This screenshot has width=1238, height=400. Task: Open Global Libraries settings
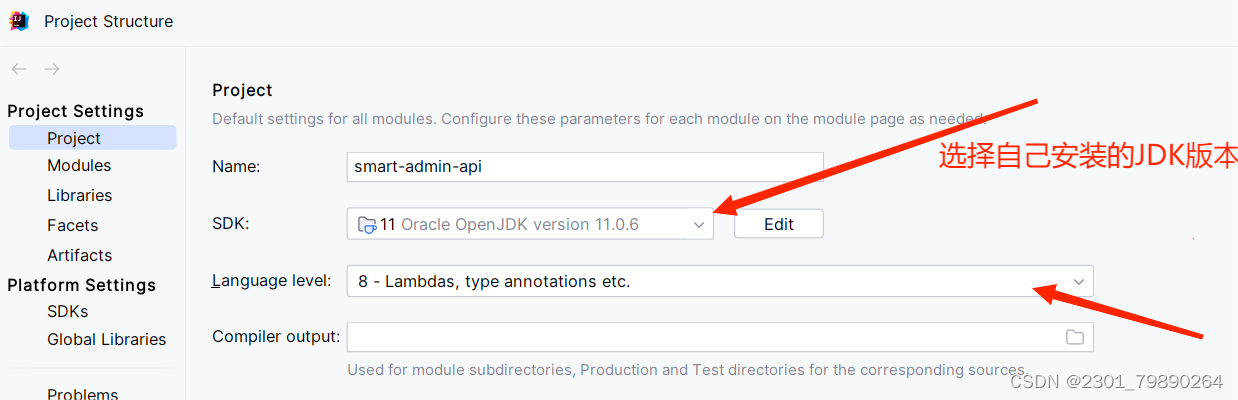(106, 340)
